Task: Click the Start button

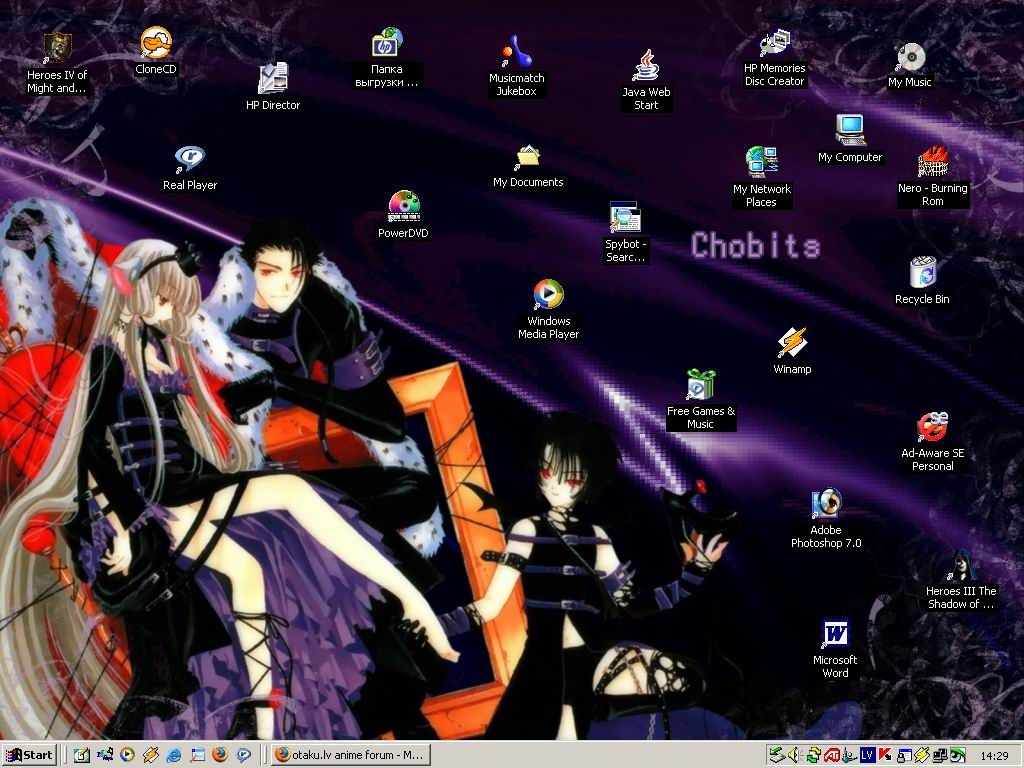Action: point(29,755)
